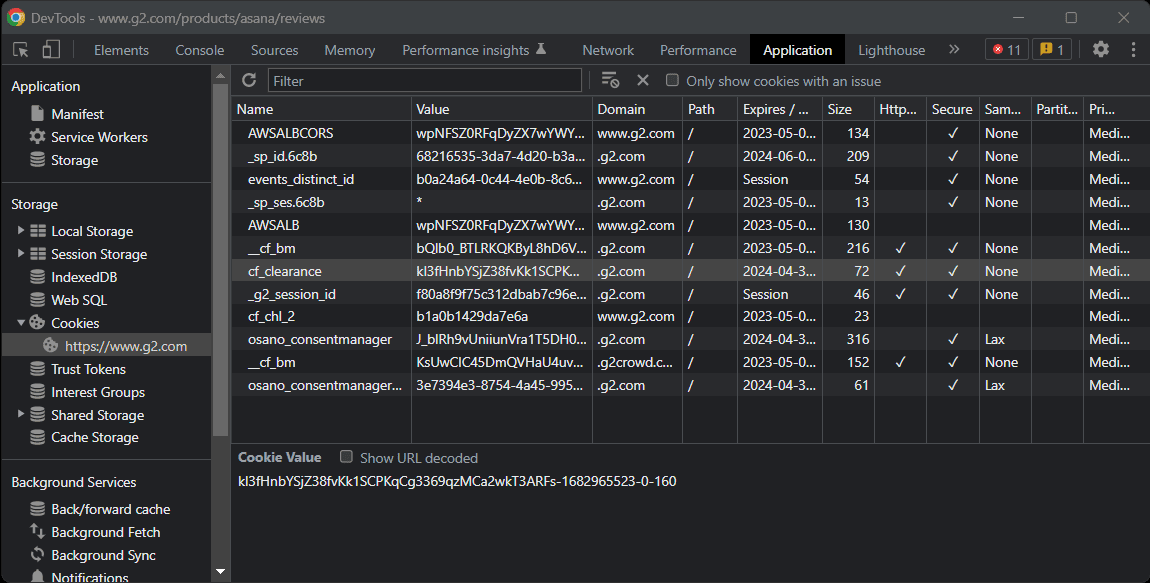Open Back/forward cache background service

pyautogui.click(x=110, y=509)
